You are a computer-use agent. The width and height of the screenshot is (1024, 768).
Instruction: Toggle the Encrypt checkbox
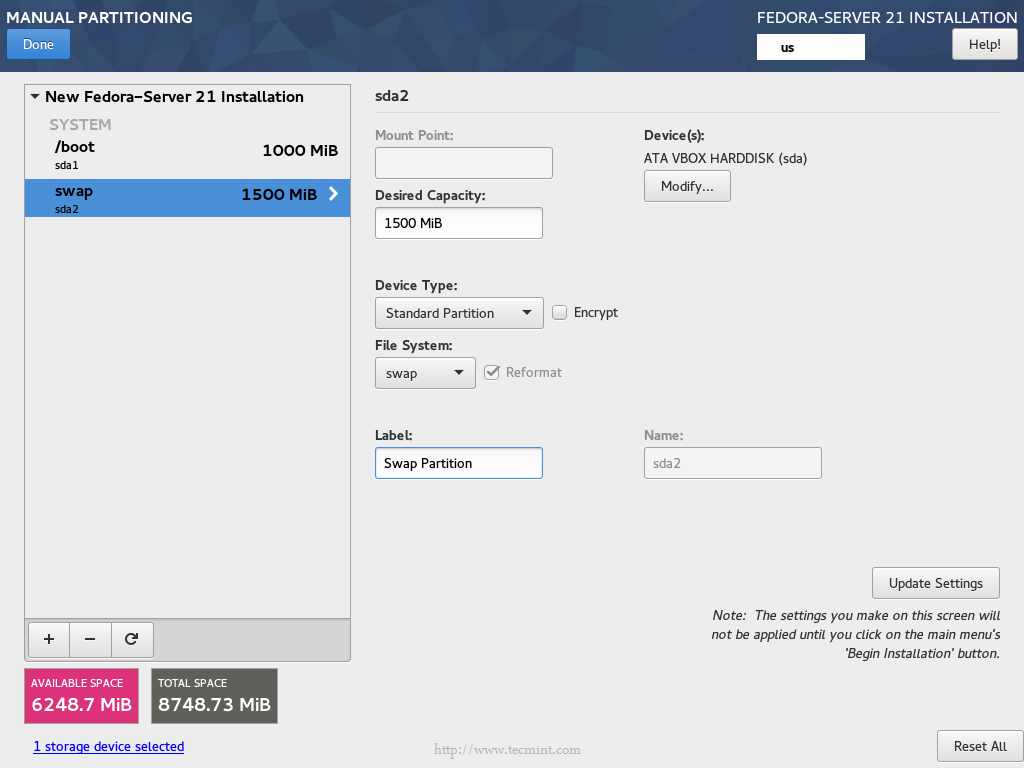click(x=560, y=312)
